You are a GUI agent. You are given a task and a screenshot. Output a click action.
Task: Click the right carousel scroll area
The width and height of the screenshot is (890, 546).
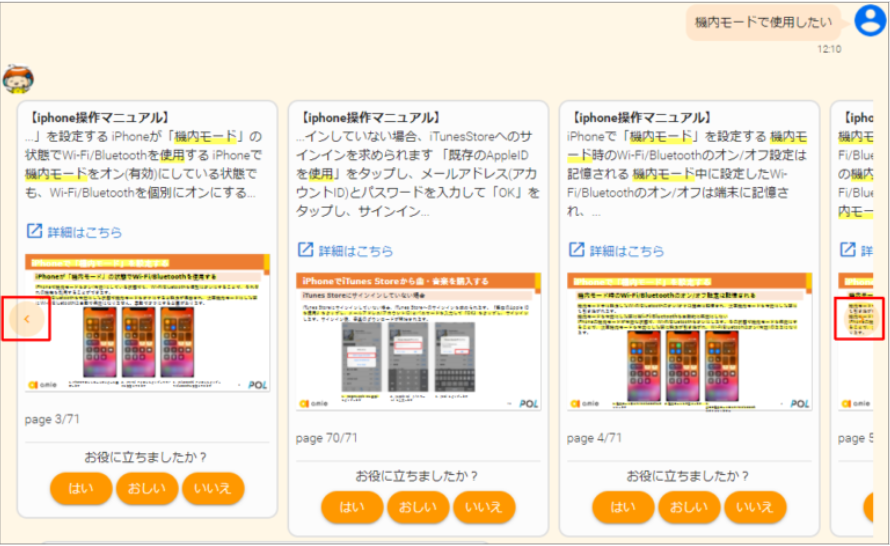860,318
